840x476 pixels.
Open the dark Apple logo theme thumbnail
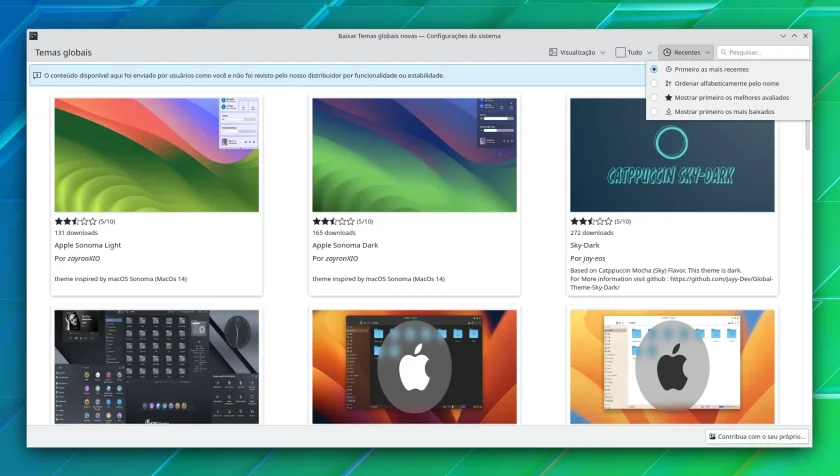[x=415, y=367]
